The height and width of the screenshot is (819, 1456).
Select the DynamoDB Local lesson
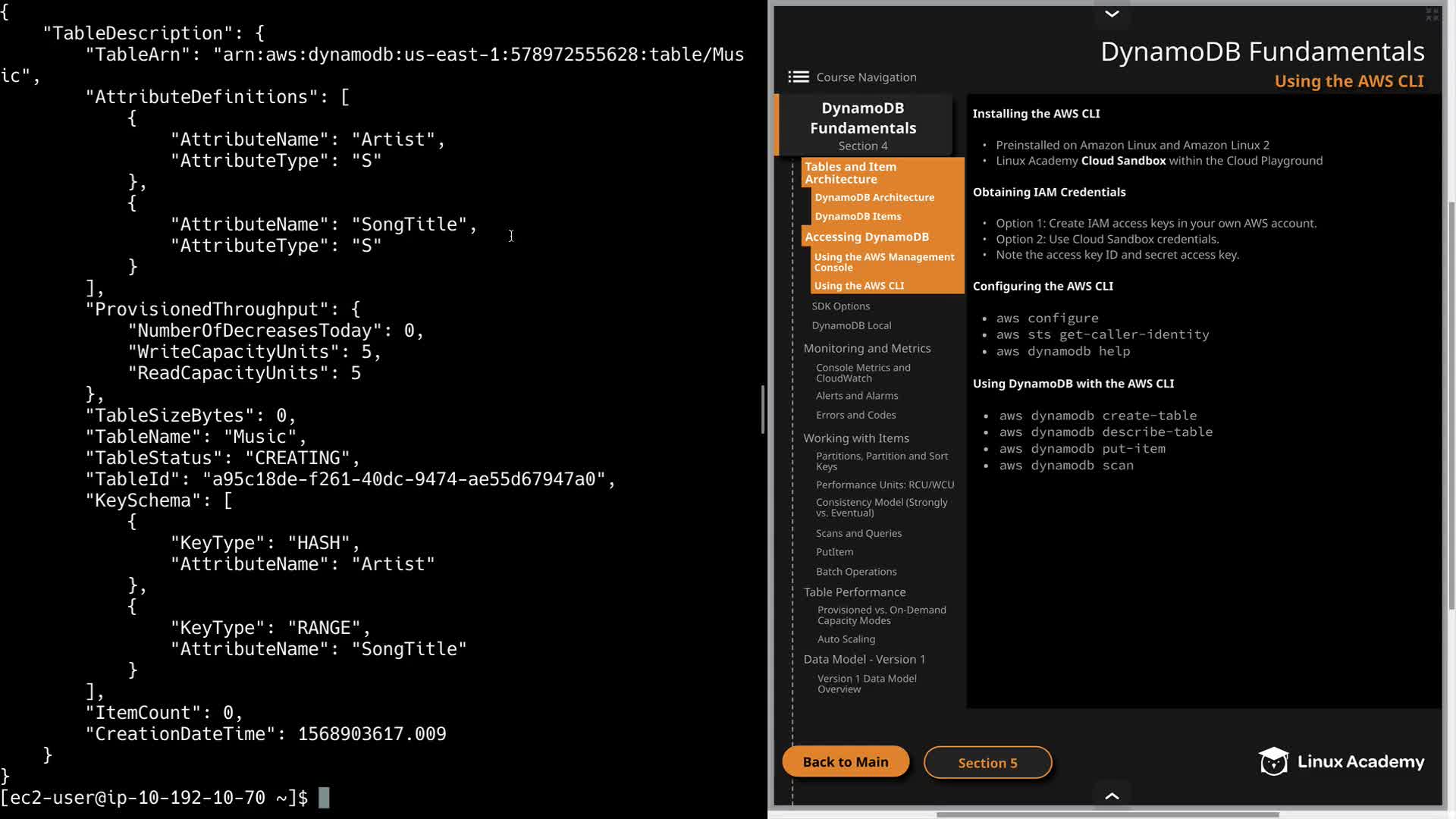(851, 325)
